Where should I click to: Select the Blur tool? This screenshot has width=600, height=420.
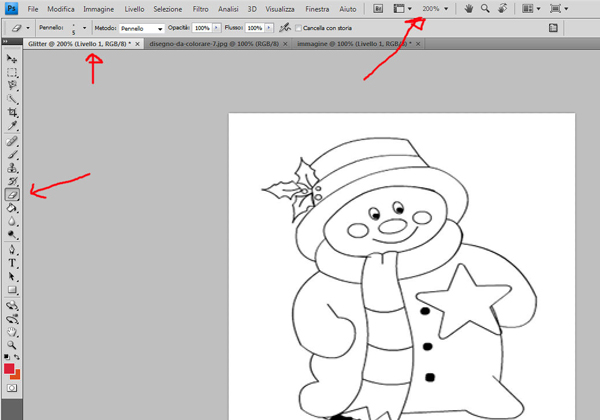click(x=12, y=221)
